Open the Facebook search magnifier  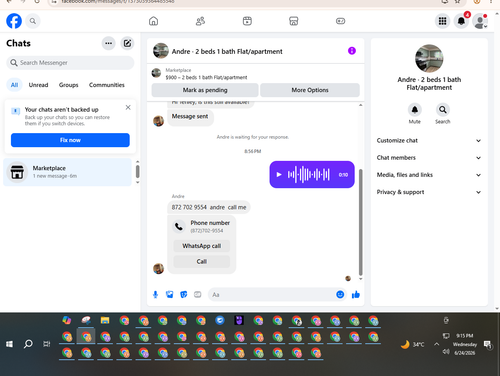[33, 21]
